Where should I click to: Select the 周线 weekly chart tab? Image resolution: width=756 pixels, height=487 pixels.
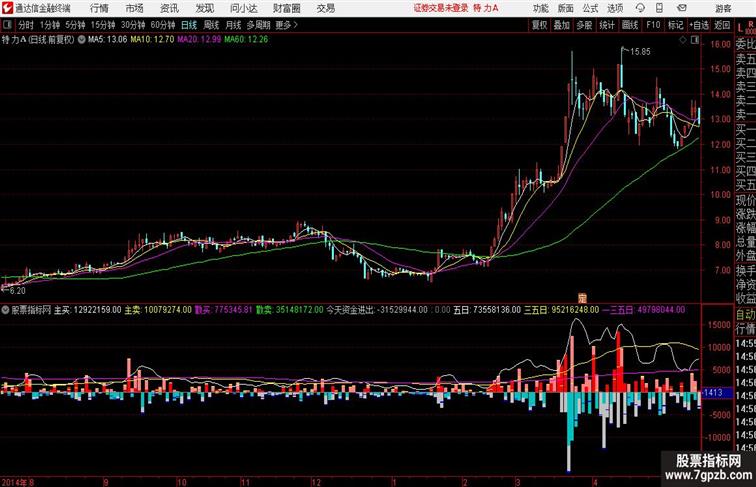pos(211,25)
